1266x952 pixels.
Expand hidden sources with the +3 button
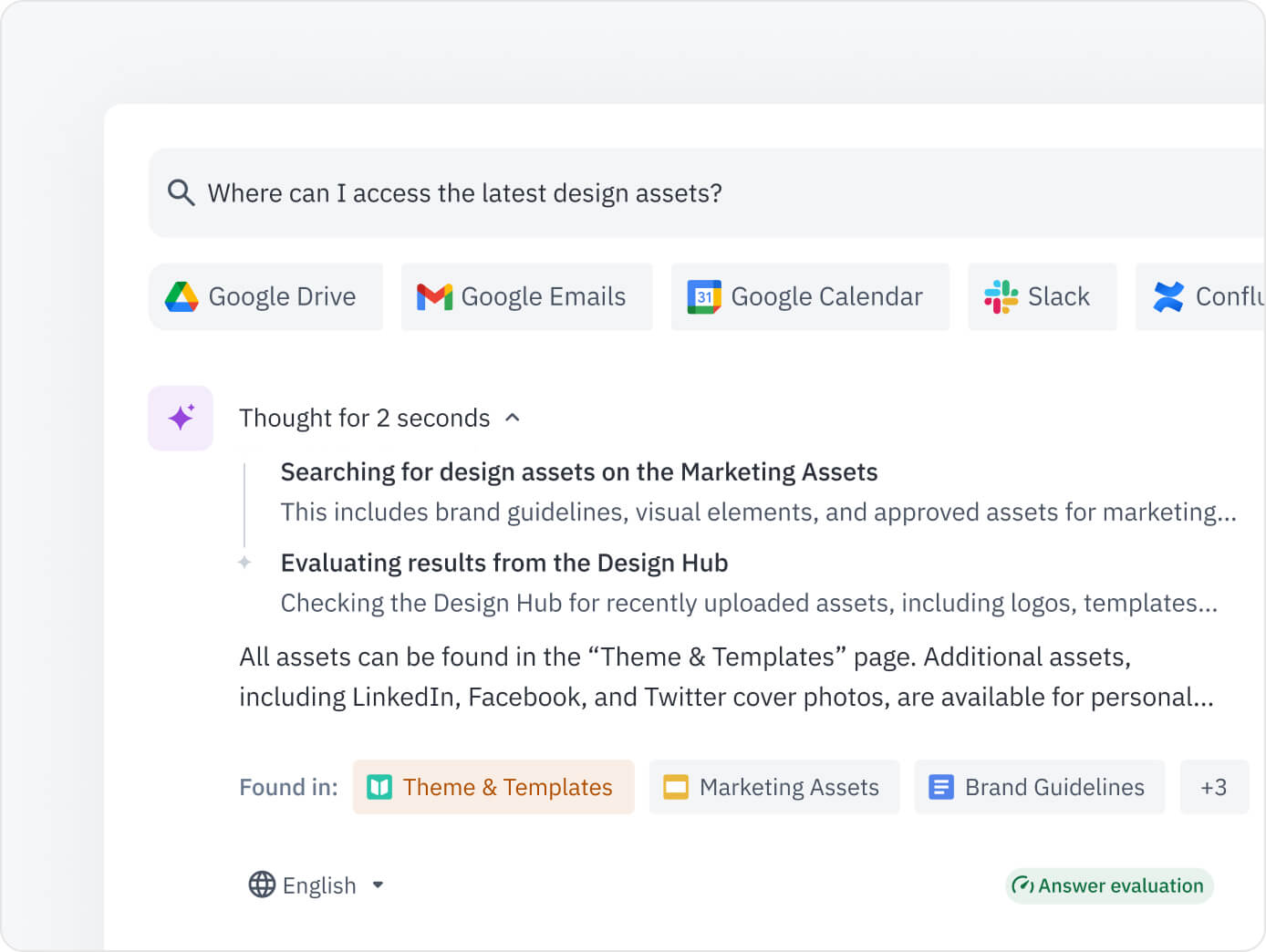tap(1215, 786)
